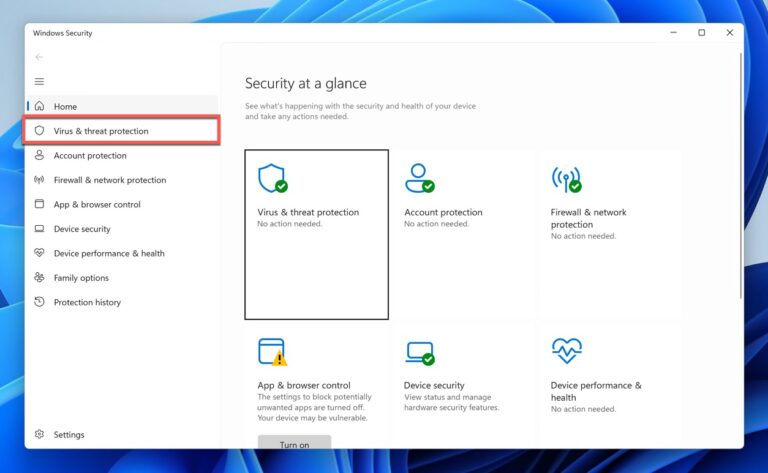Click the Firewall & network antenna tile icon

click(x=566, y=179)
